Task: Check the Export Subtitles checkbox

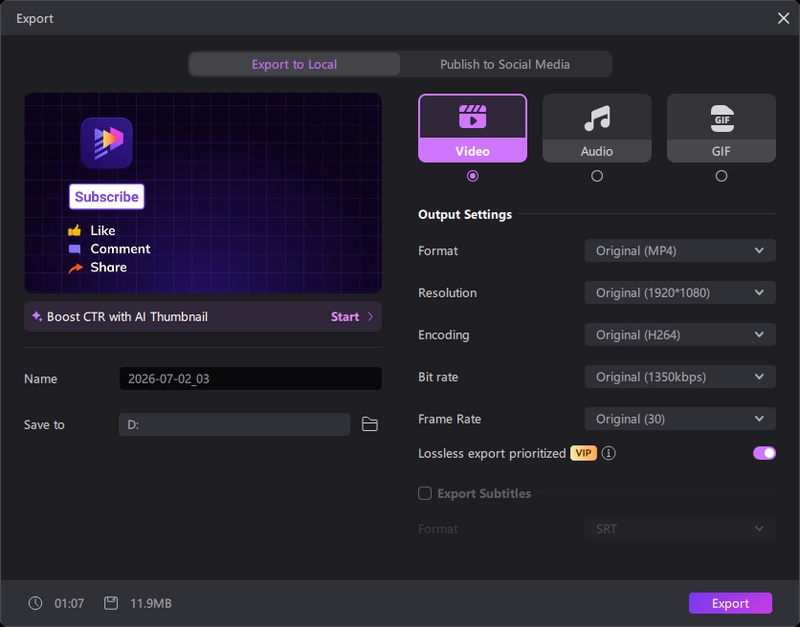Action: tap(424, 493)
